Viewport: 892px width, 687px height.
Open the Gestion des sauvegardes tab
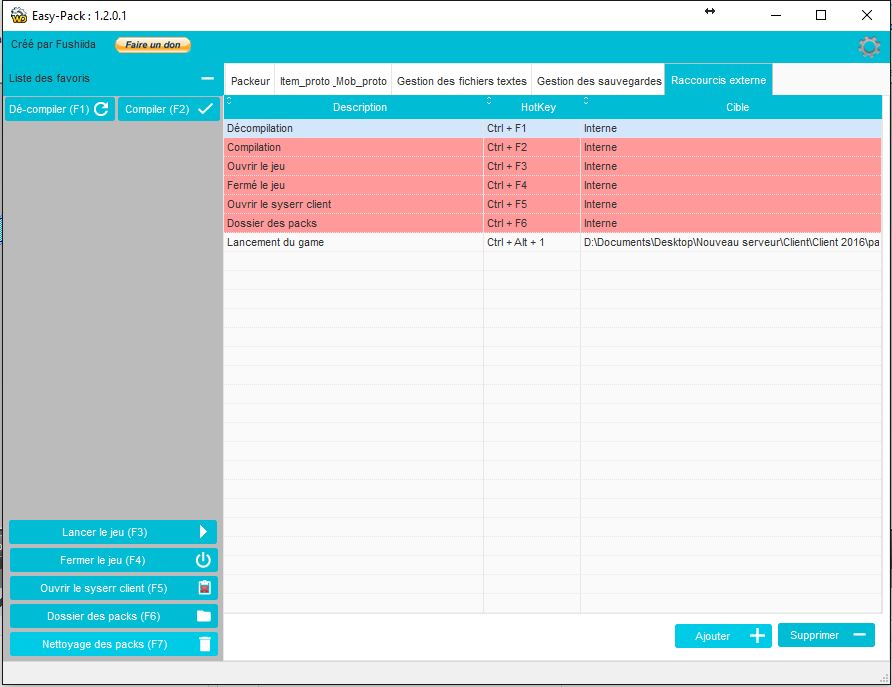pyautogui.click(x=599, y=81)
